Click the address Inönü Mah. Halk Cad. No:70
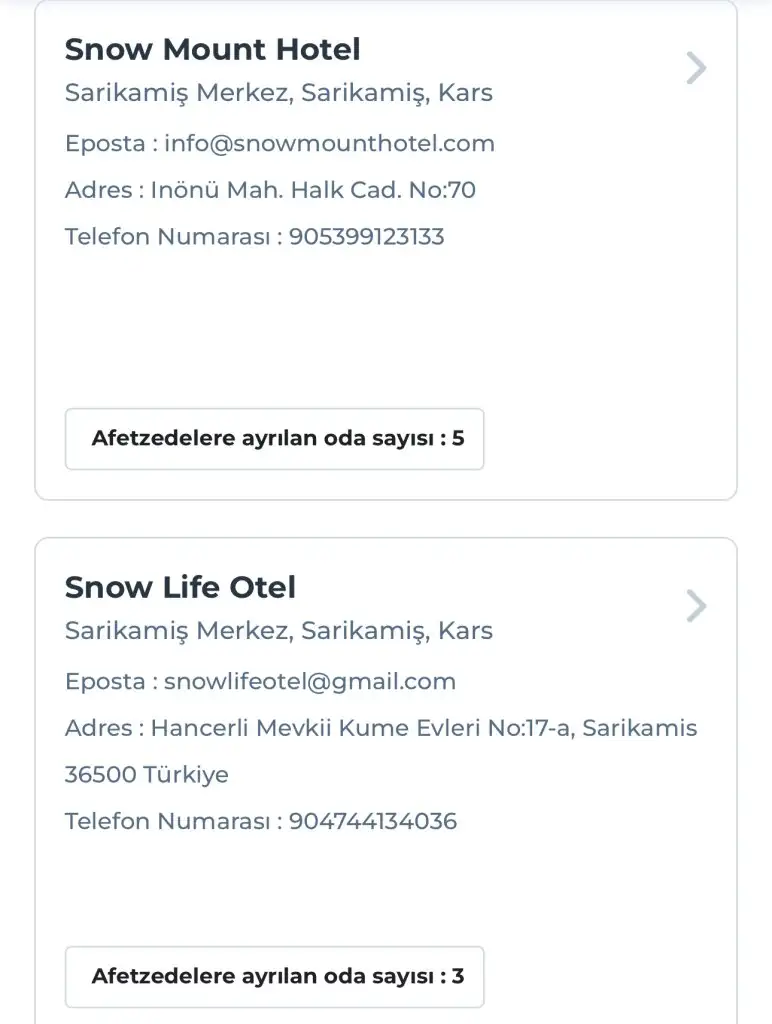 click(313, 190)
